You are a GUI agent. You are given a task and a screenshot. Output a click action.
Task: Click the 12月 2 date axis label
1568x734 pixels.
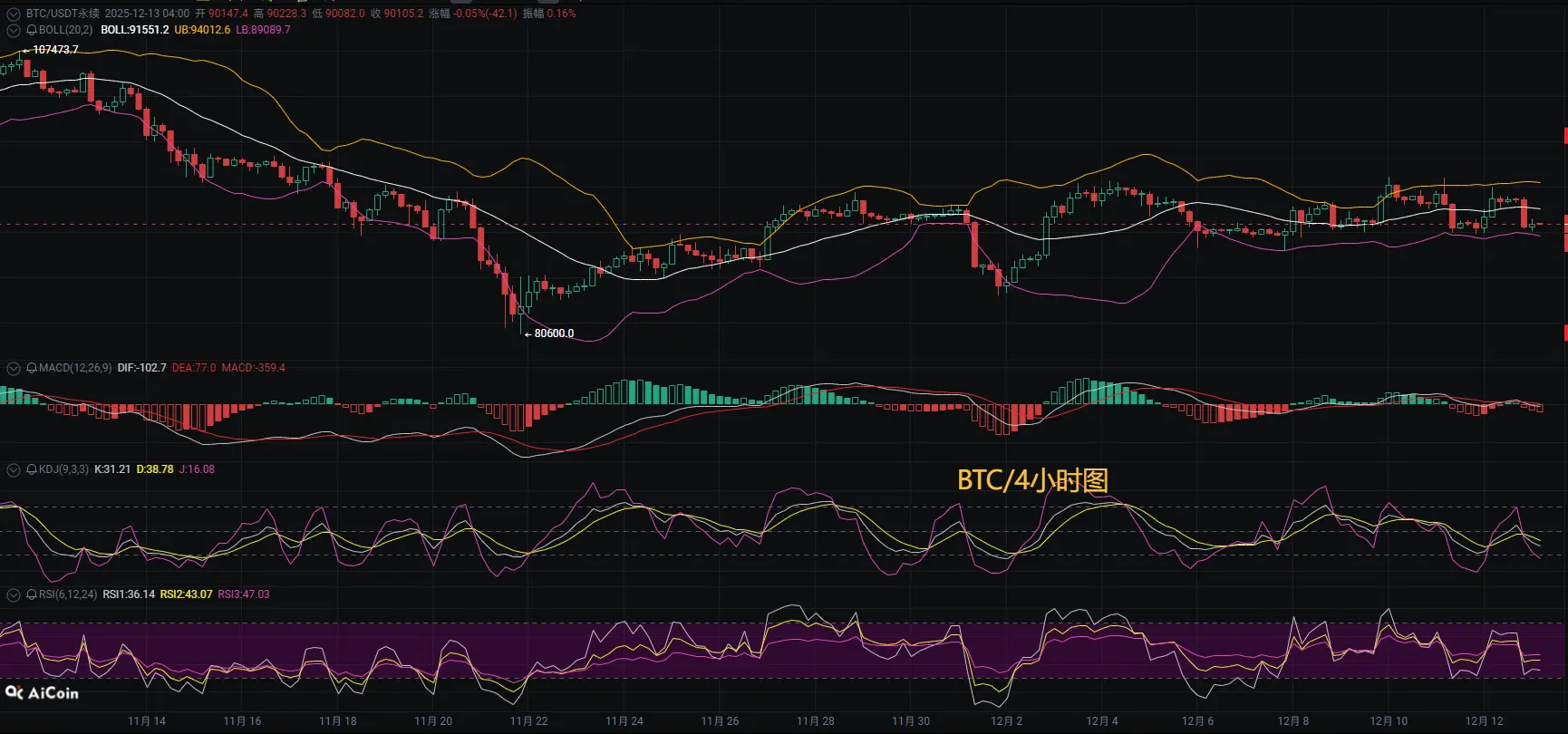(1006, 721)
